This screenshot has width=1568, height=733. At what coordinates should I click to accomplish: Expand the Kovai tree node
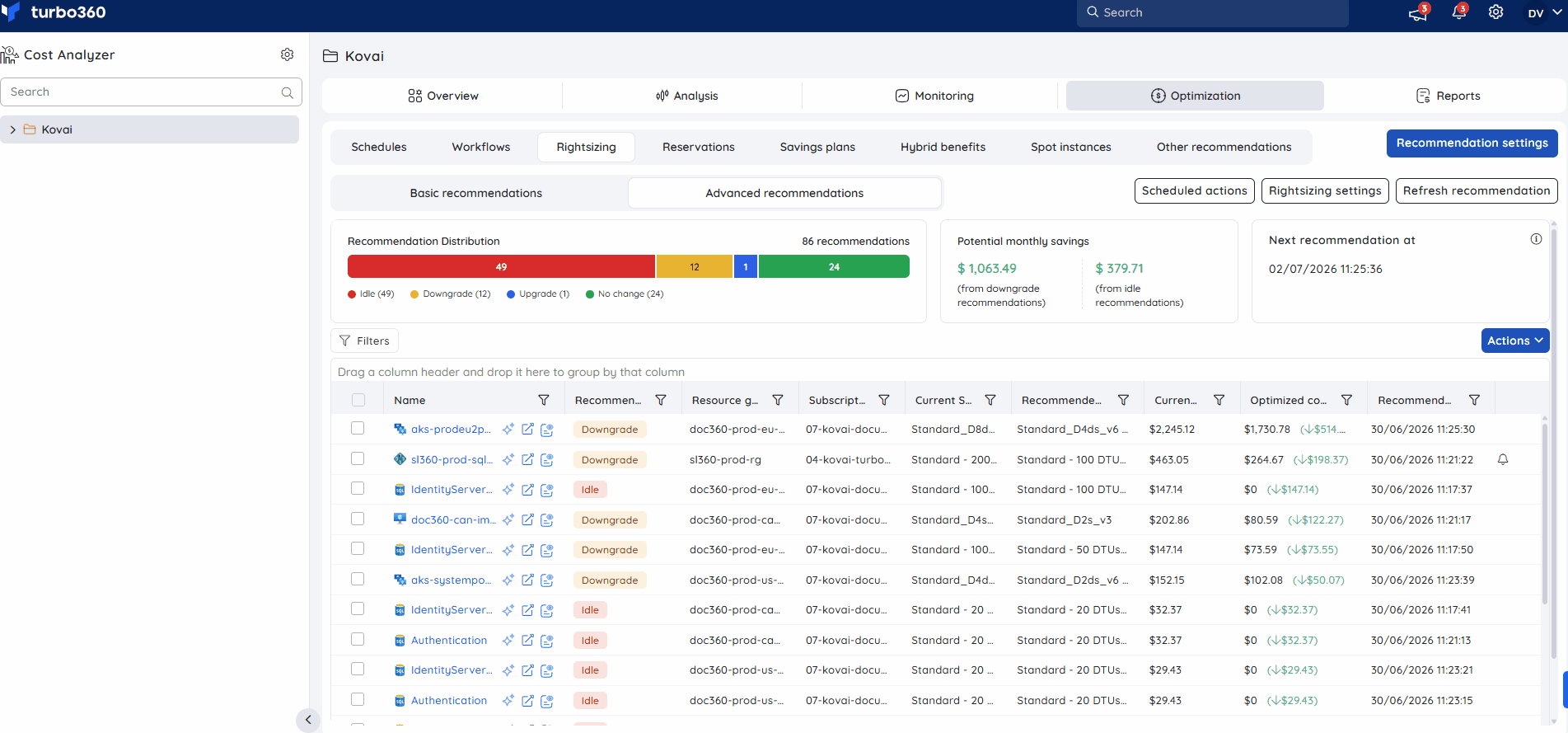12,129
